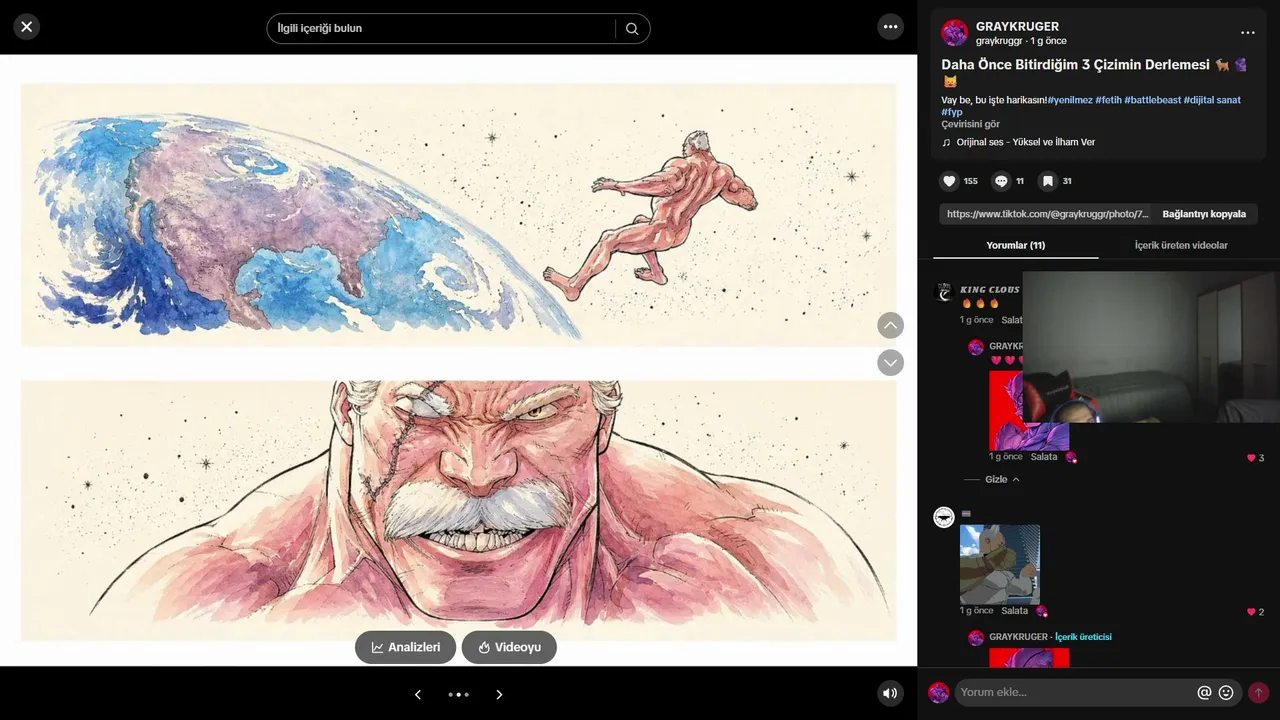Viewport: 1280px width, 720px height.
Task: Open the #fyp hashtag
Action: (952, 112)
